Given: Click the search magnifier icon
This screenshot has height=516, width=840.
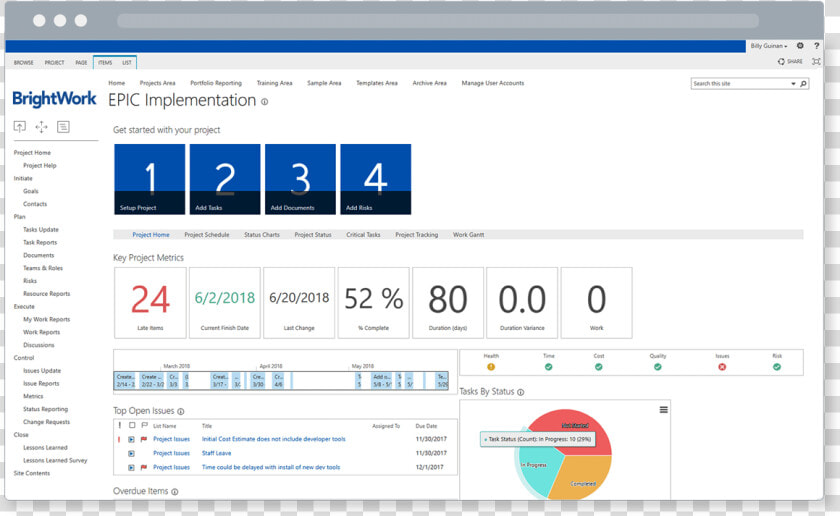Looking at the screenshot, I should [803, 84].
